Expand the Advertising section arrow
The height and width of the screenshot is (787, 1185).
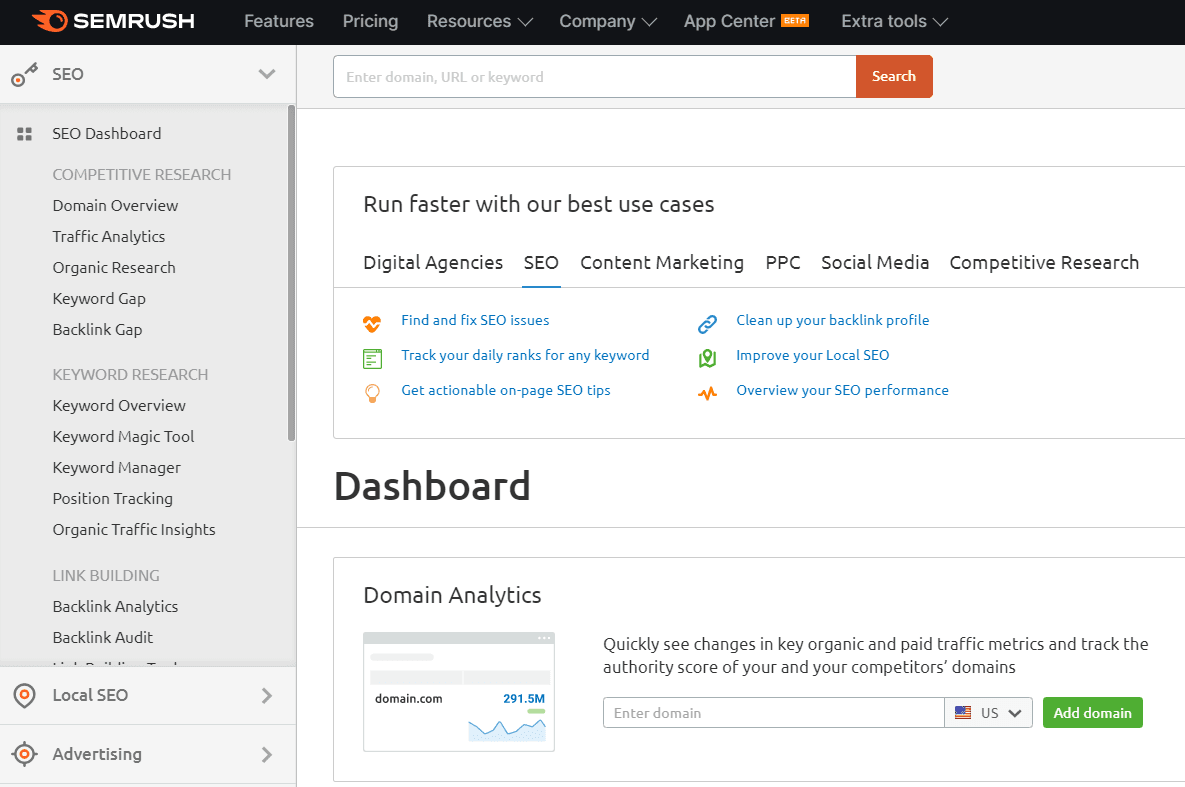(267, 754)
